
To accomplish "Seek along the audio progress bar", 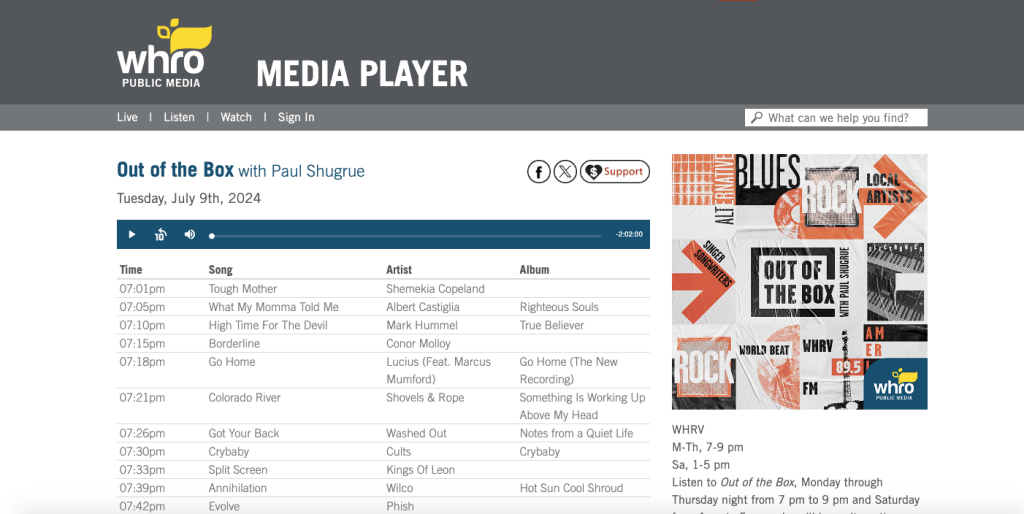I will click(406, 236).
